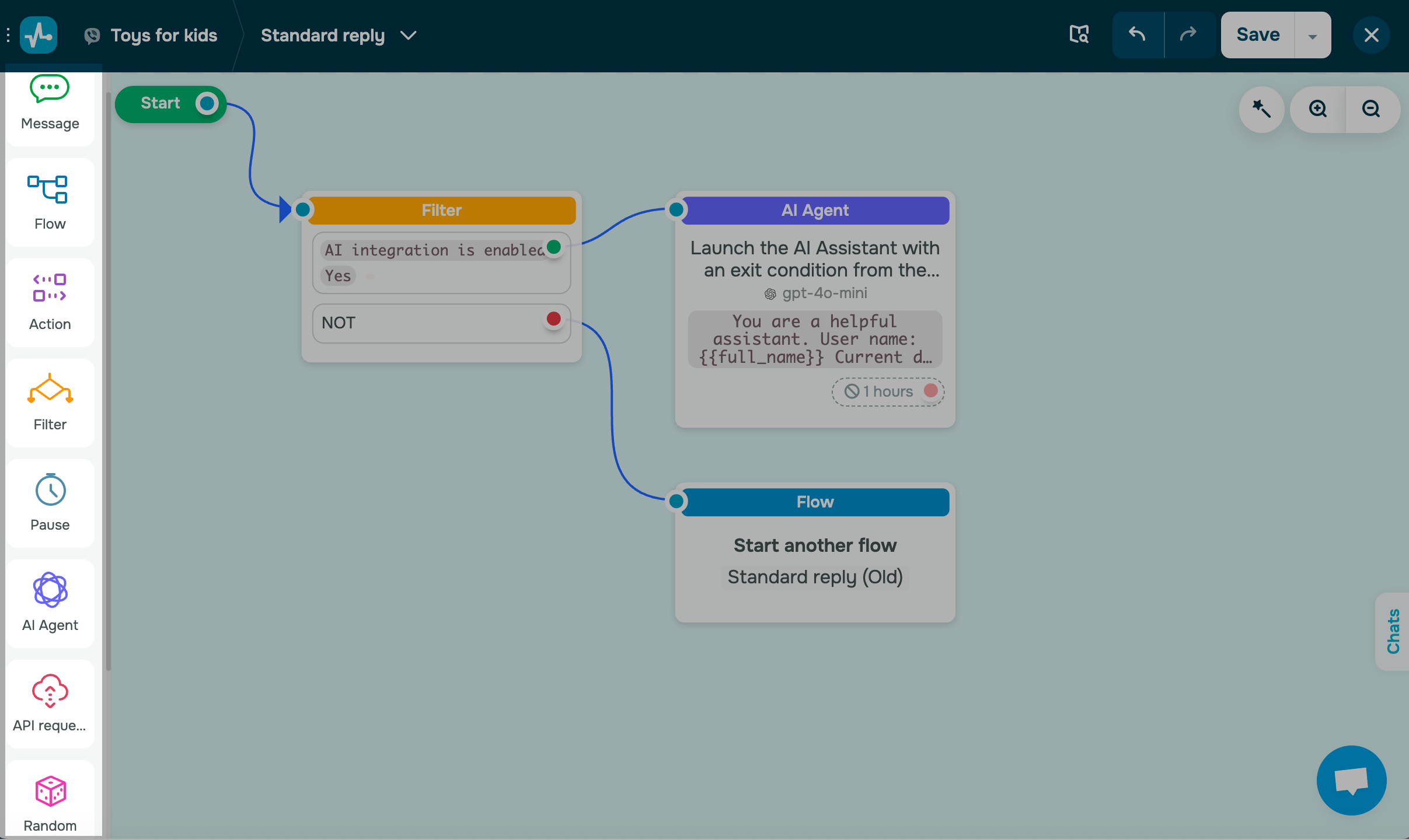This screenshot has width=1409, height=840.
Task: Select the Start another flow node
Action: (814, 545)
